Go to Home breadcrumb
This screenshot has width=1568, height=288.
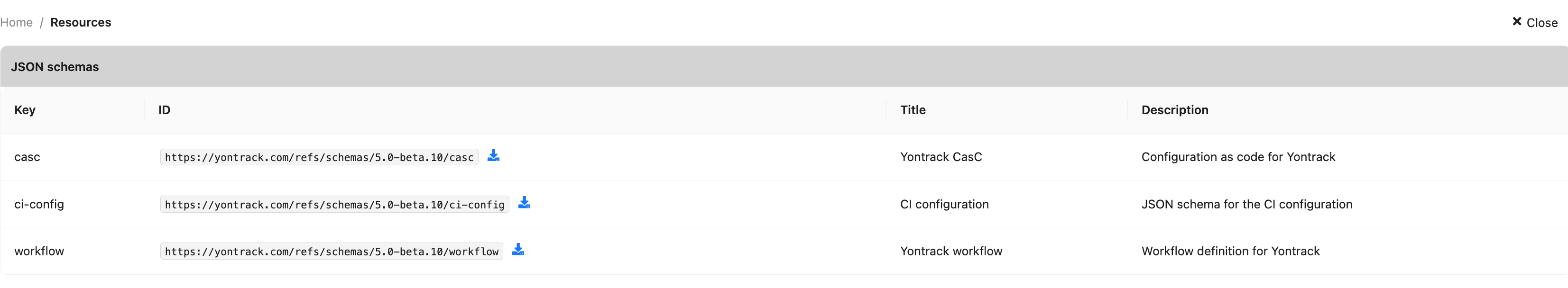[x=17, y=22]
